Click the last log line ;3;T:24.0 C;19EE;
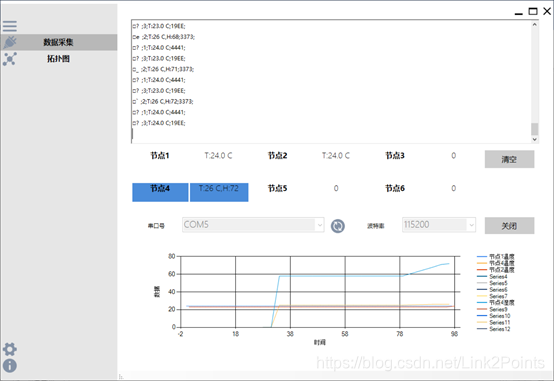Image resolution: width=554 pixels, height=381 pixels. (159, 123)
